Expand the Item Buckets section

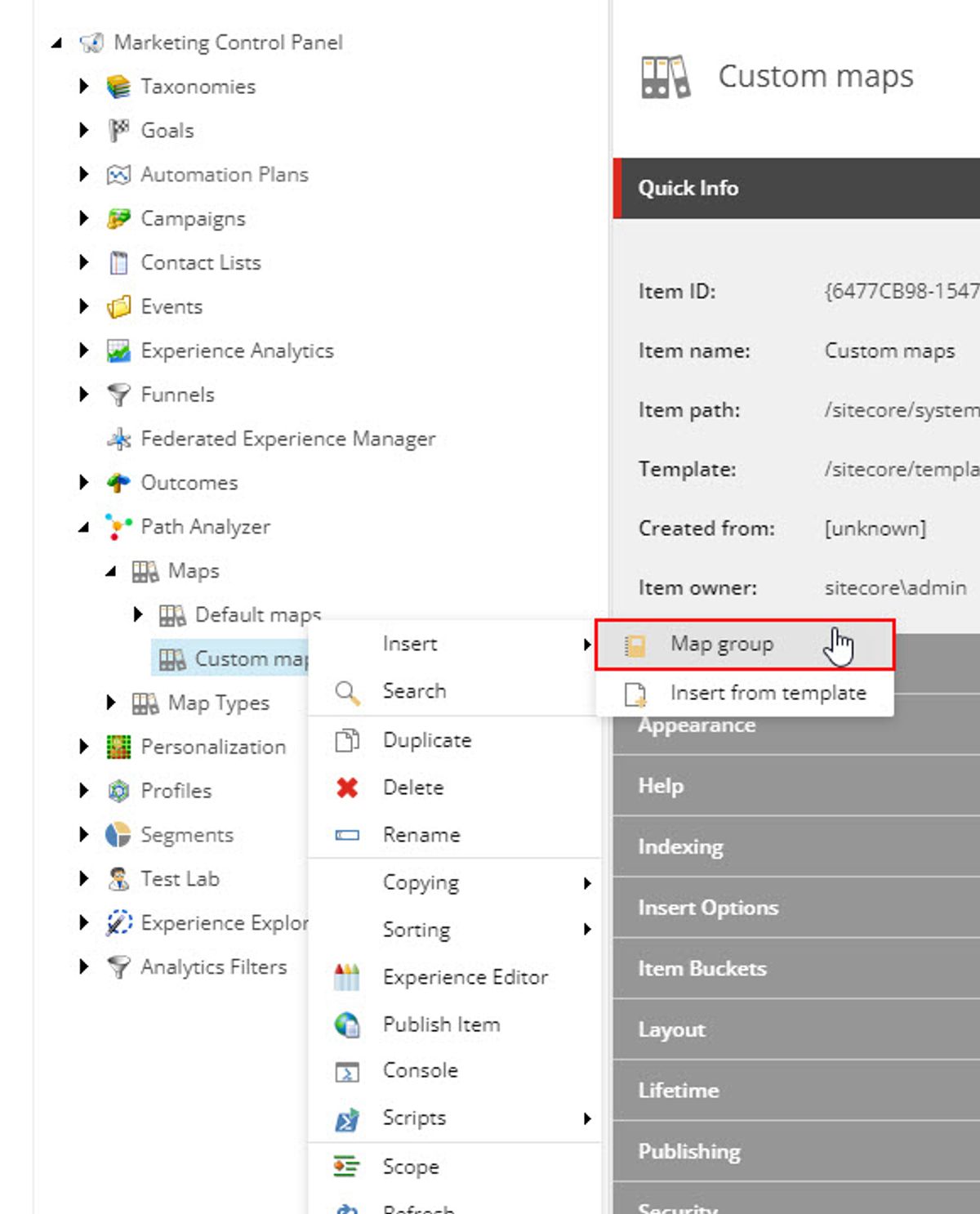click(x=796, y=969)
